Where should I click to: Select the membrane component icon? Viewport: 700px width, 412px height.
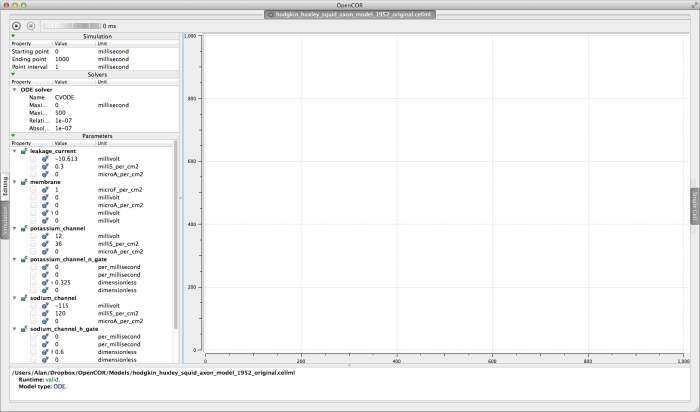[x=23, y=181]
